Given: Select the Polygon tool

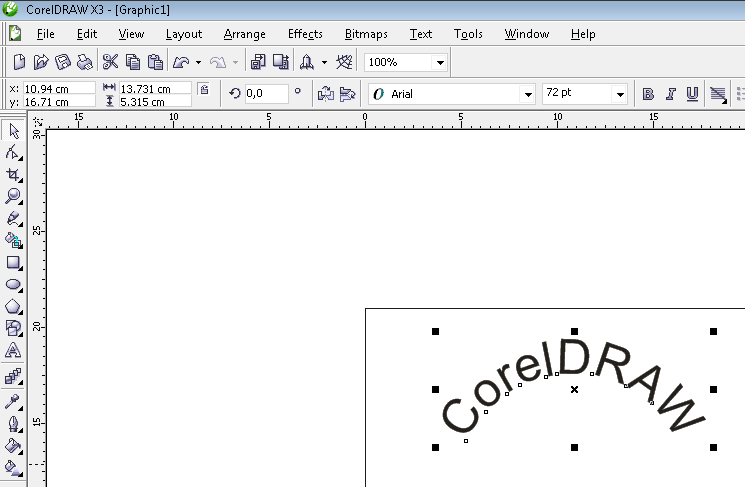Looking at the screenshot, I should [x=13, y=306].
